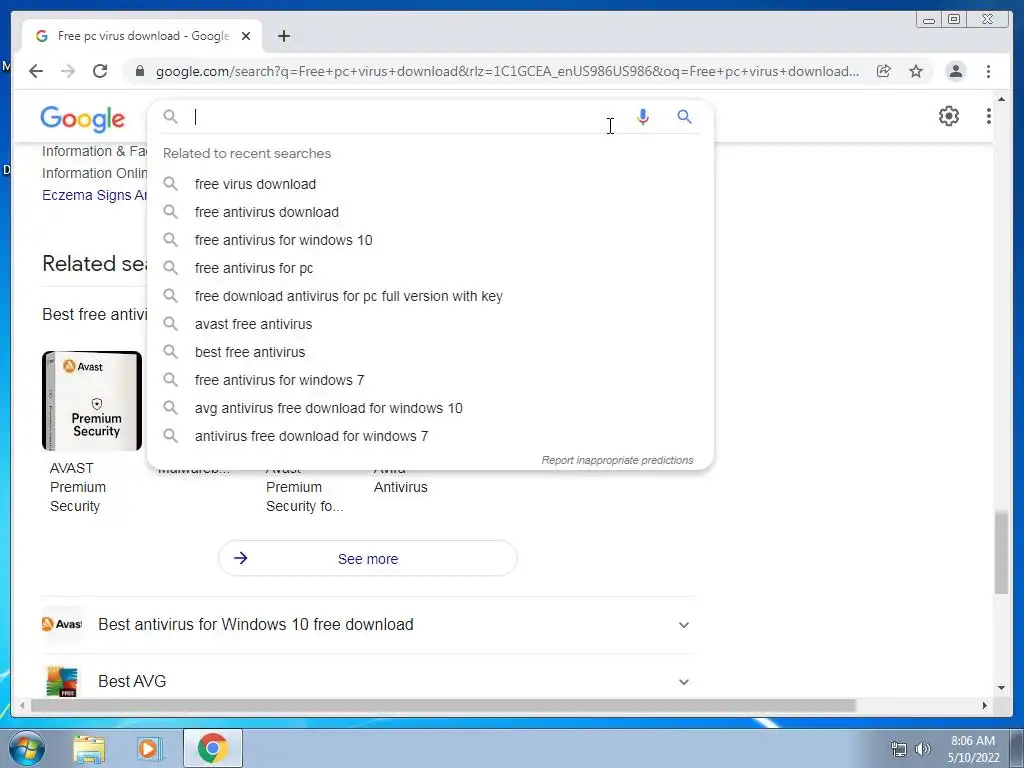The image size is (1024, 768).
Task: Go back to the previous page
Action: point(36,71)
